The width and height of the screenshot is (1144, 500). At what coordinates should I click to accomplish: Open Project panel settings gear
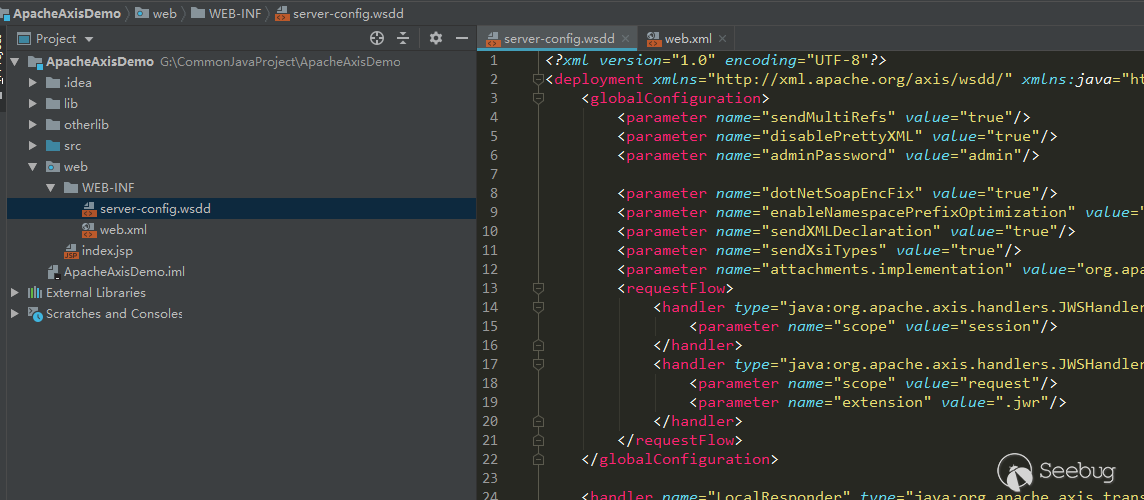tap(435, 38)
